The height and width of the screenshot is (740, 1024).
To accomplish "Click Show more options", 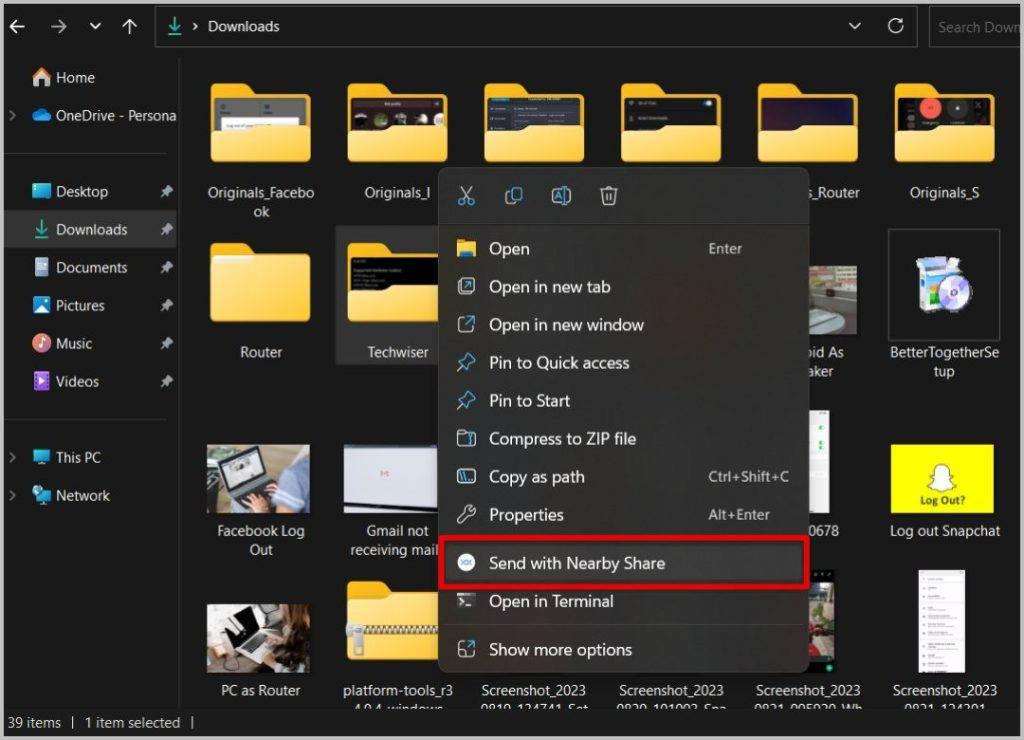I will [x=624, y=649].
